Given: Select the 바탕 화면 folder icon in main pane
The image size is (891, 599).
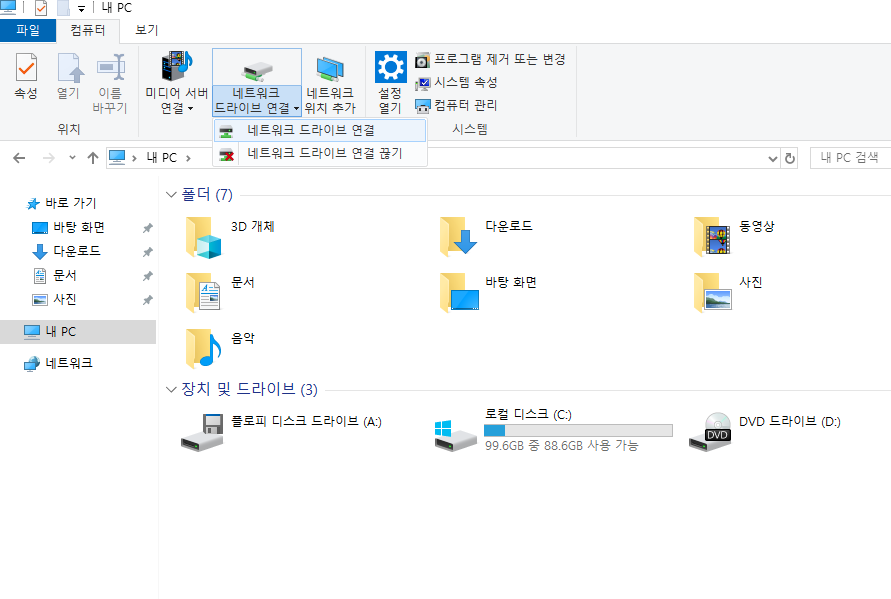Looking at the screenshot, I should coord(460,293).
